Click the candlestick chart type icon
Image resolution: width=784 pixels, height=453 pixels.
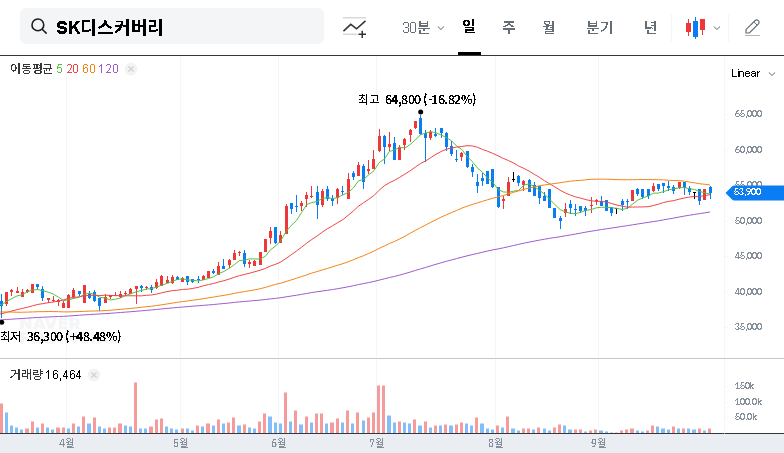[695, 28]
